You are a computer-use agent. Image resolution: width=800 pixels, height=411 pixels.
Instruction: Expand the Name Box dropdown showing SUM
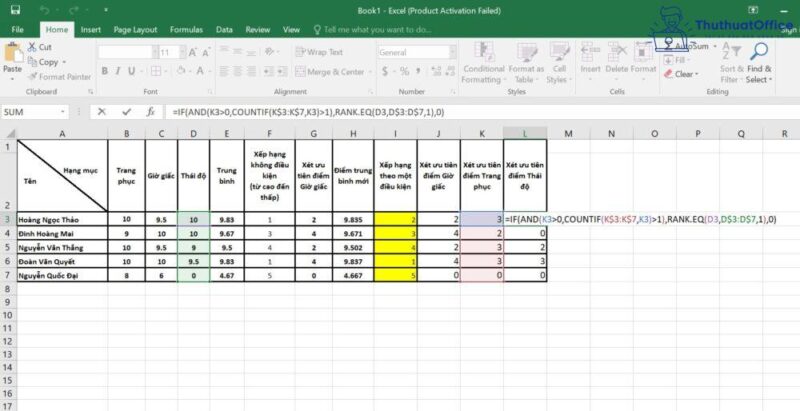(x=63, y=112)
